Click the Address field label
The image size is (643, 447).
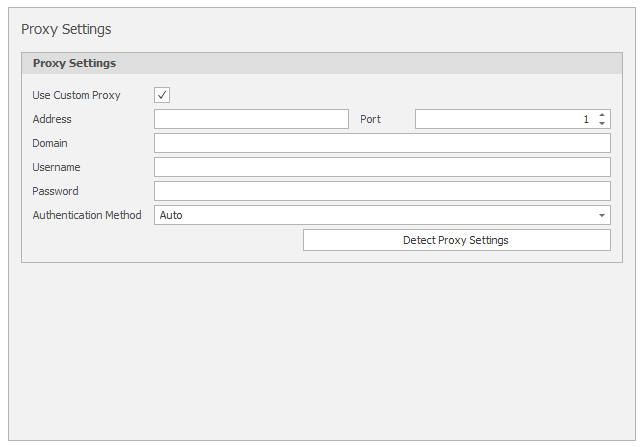(52, 119)
